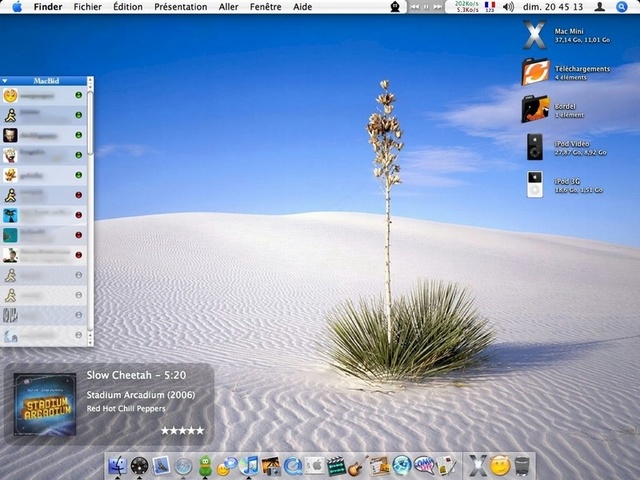
Task: Open the Présentation menu
Action: pos(180,7)
